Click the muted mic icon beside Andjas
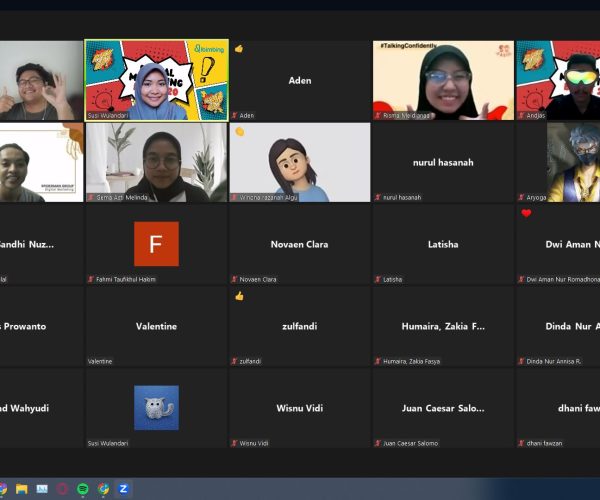This screenshot has height=500, width=600. pos(522,115)
